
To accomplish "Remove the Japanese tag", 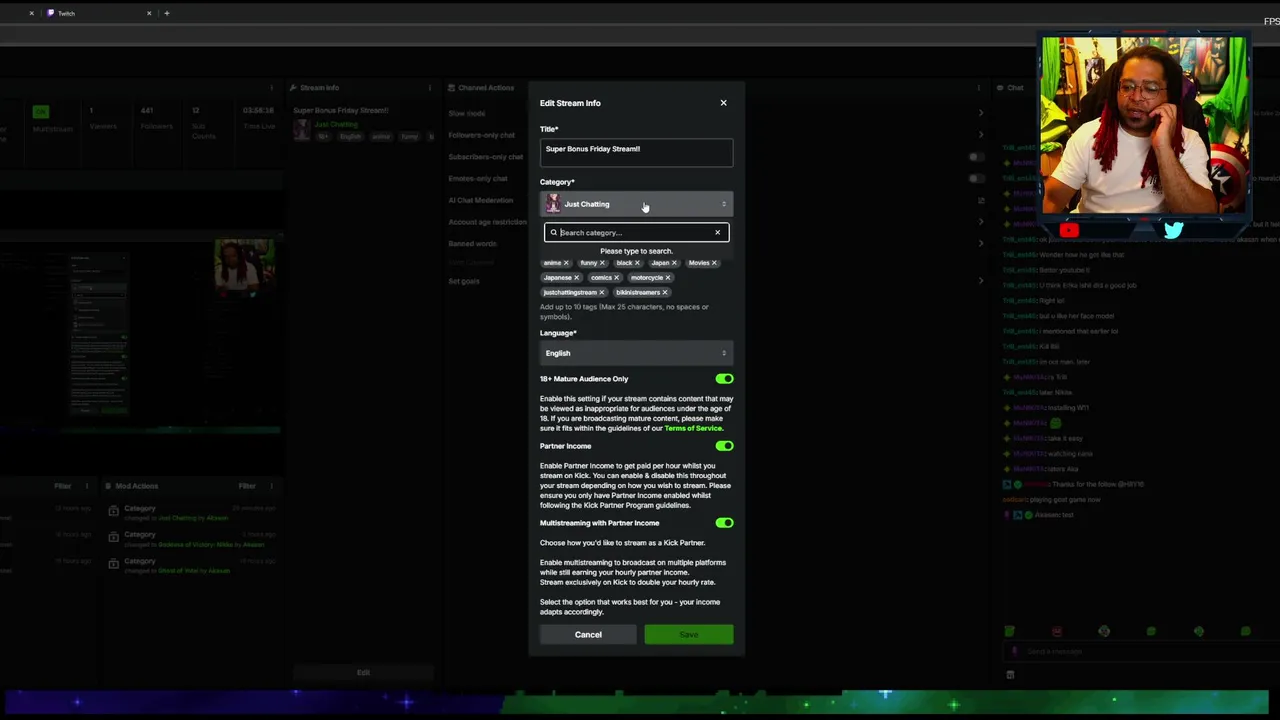I will pos(576,278).
